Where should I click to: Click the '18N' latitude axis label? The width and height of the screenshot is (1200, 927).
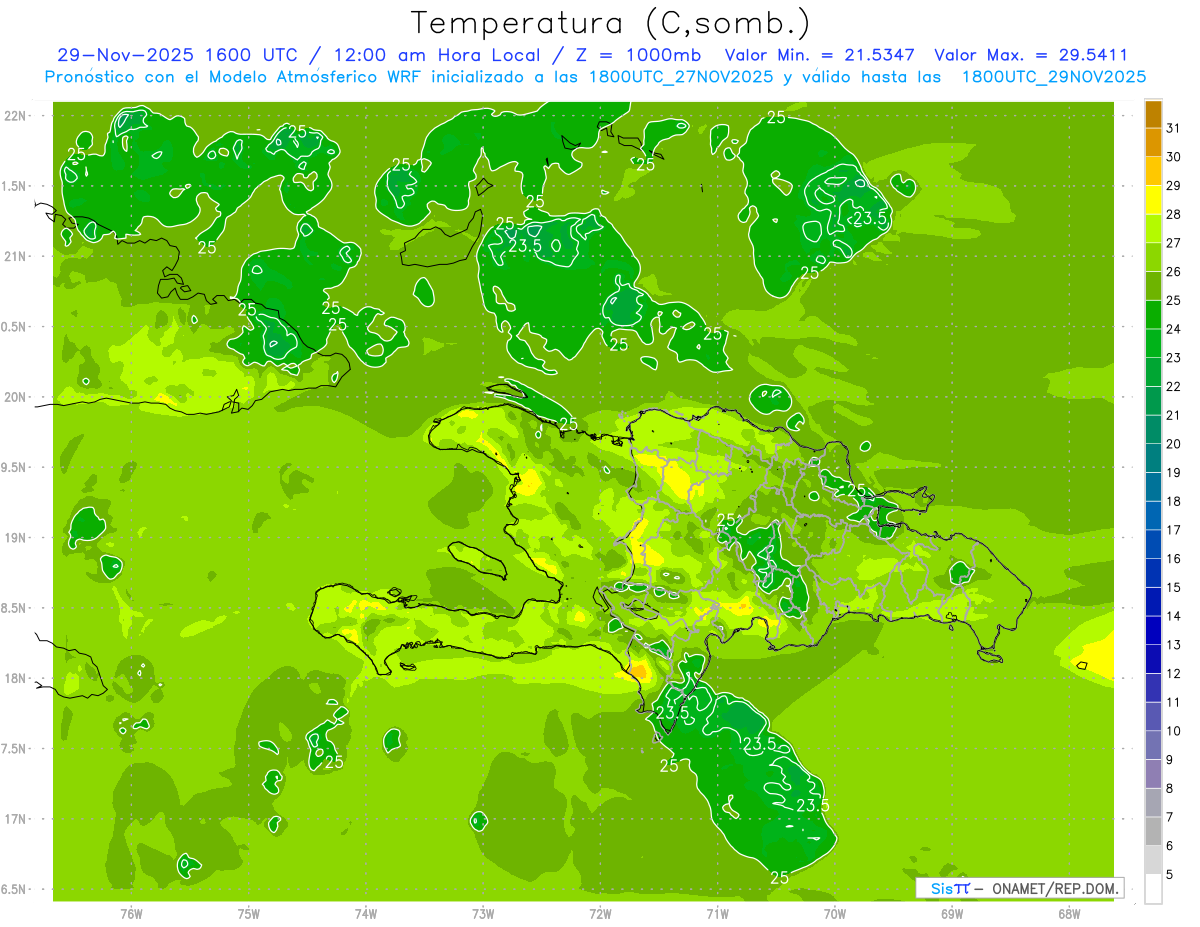[x=16, y=679]
